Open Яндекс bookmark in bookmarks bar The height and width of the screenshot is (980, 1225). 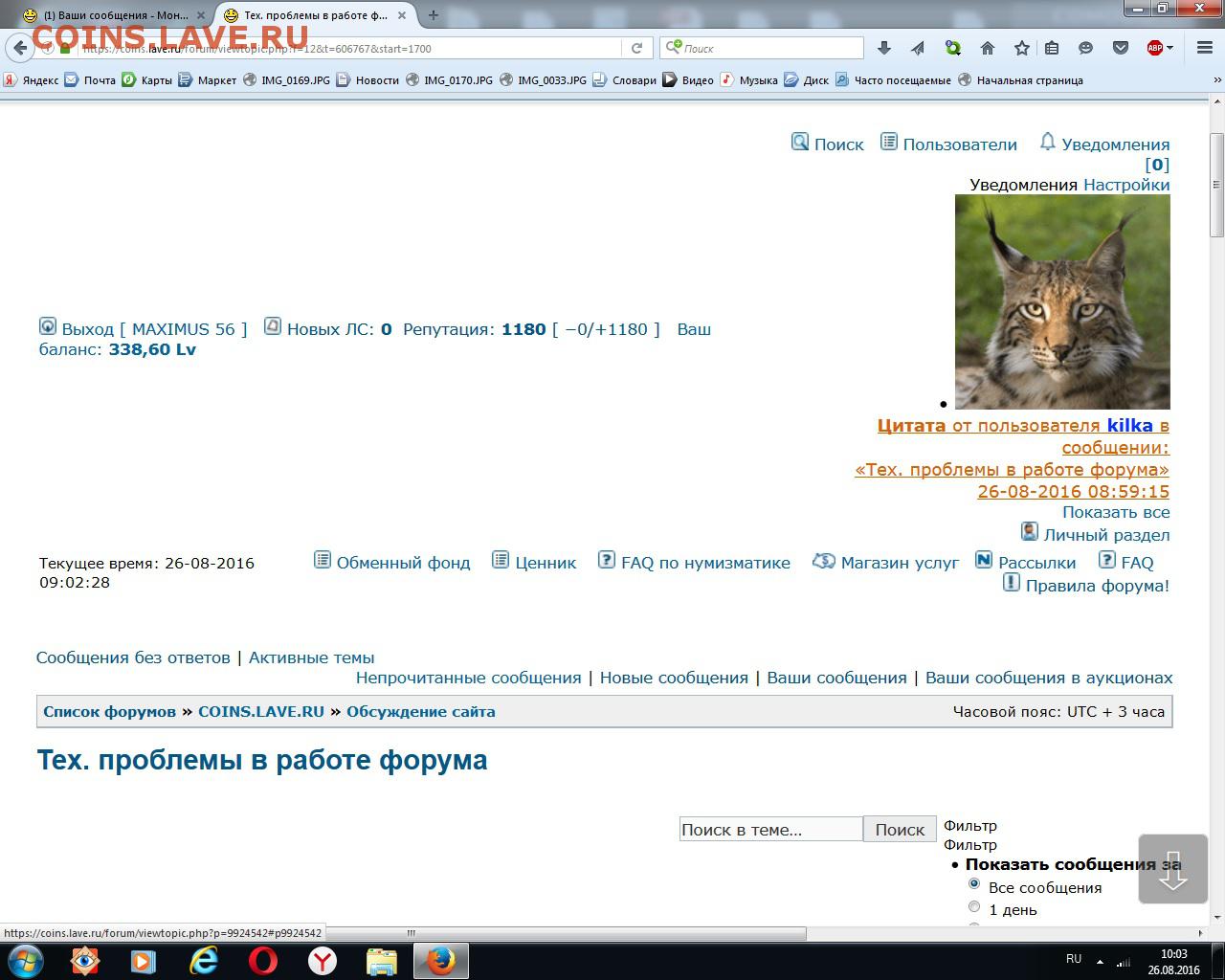coord(31,80)
